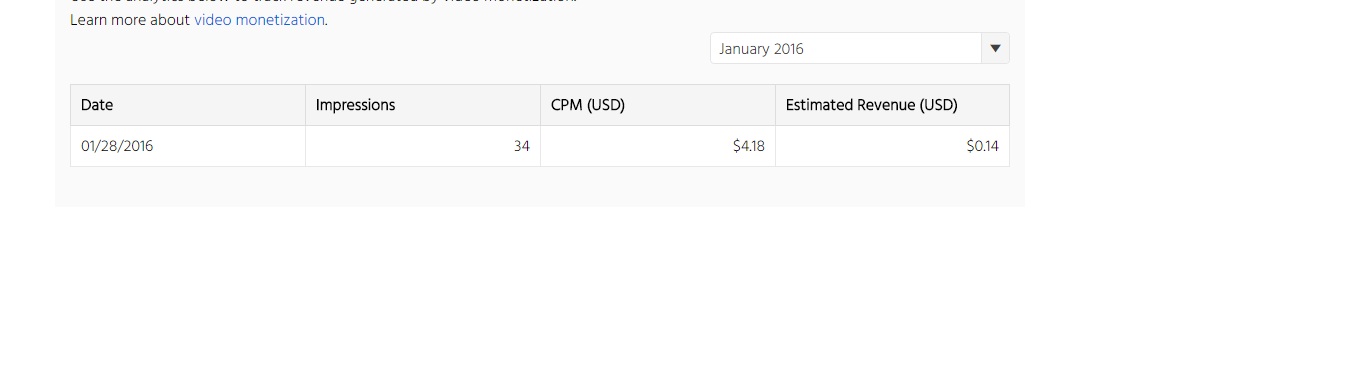Click the Date column header
Image resolution: width=1364 pixels, height=381 pixels.
point(188,105)
